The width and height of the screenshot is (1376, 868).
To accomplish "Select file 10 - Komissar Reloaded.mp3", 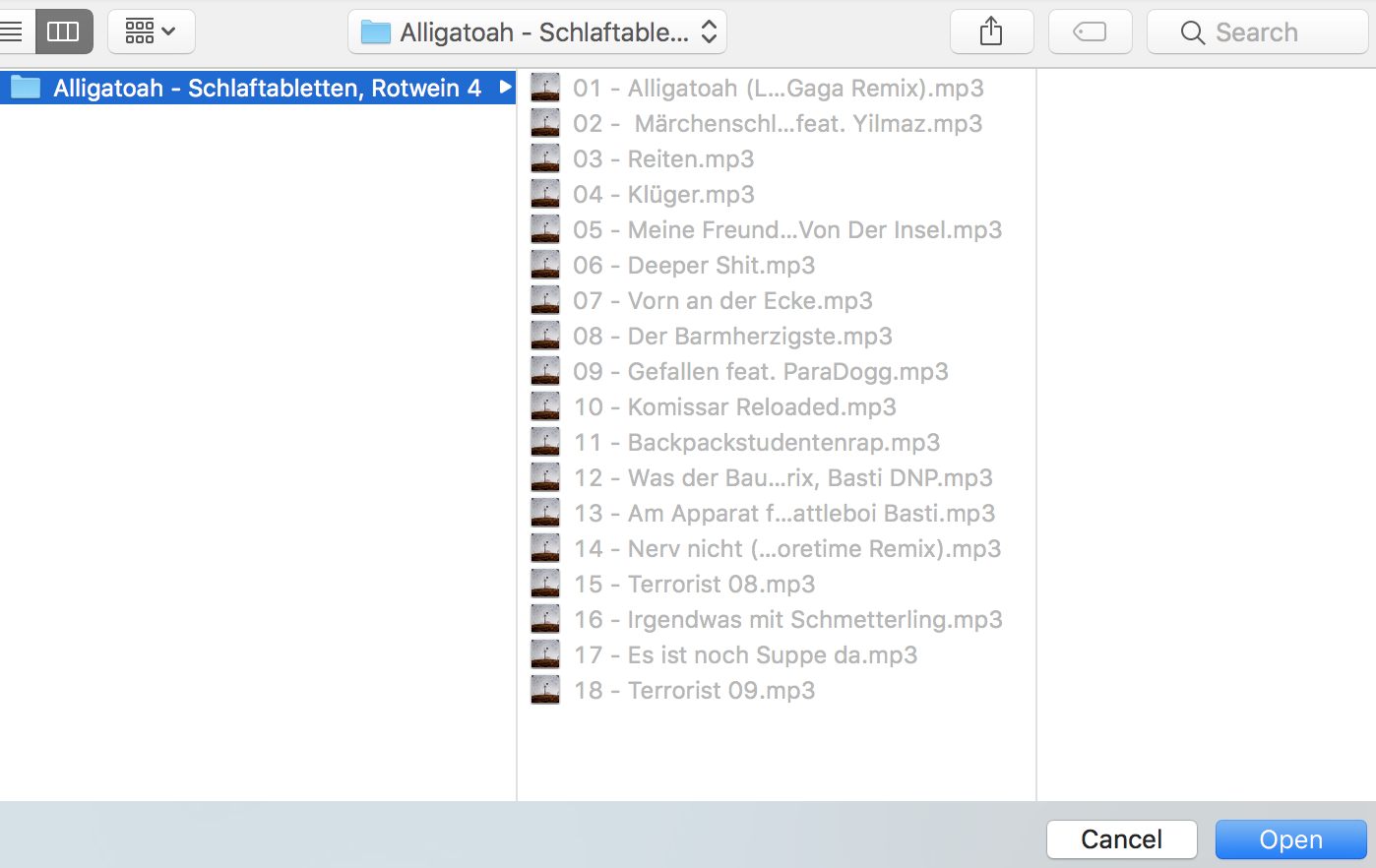I will click(x=778, y=406).
